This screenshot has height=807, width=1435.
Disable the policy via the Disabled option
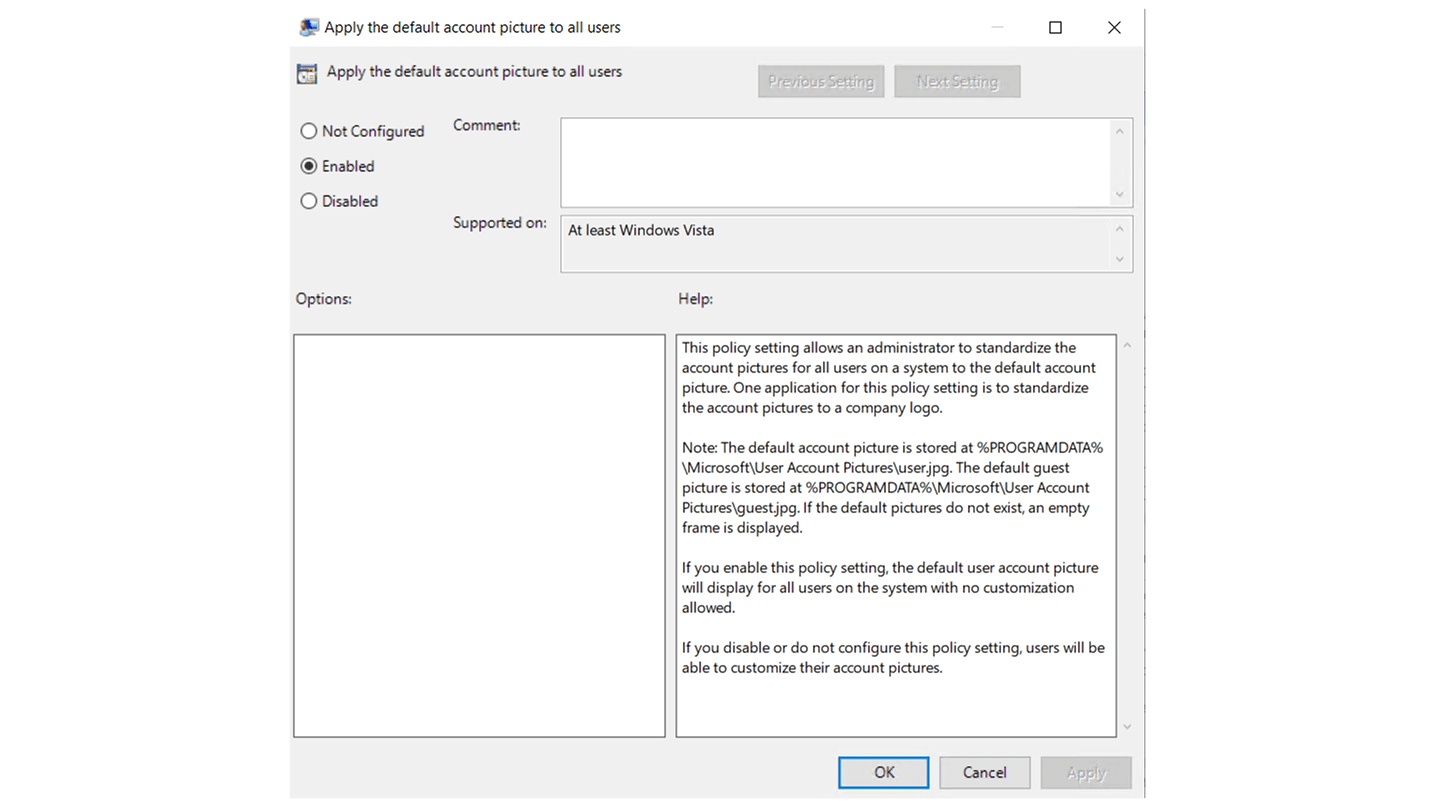pos(308,201)
